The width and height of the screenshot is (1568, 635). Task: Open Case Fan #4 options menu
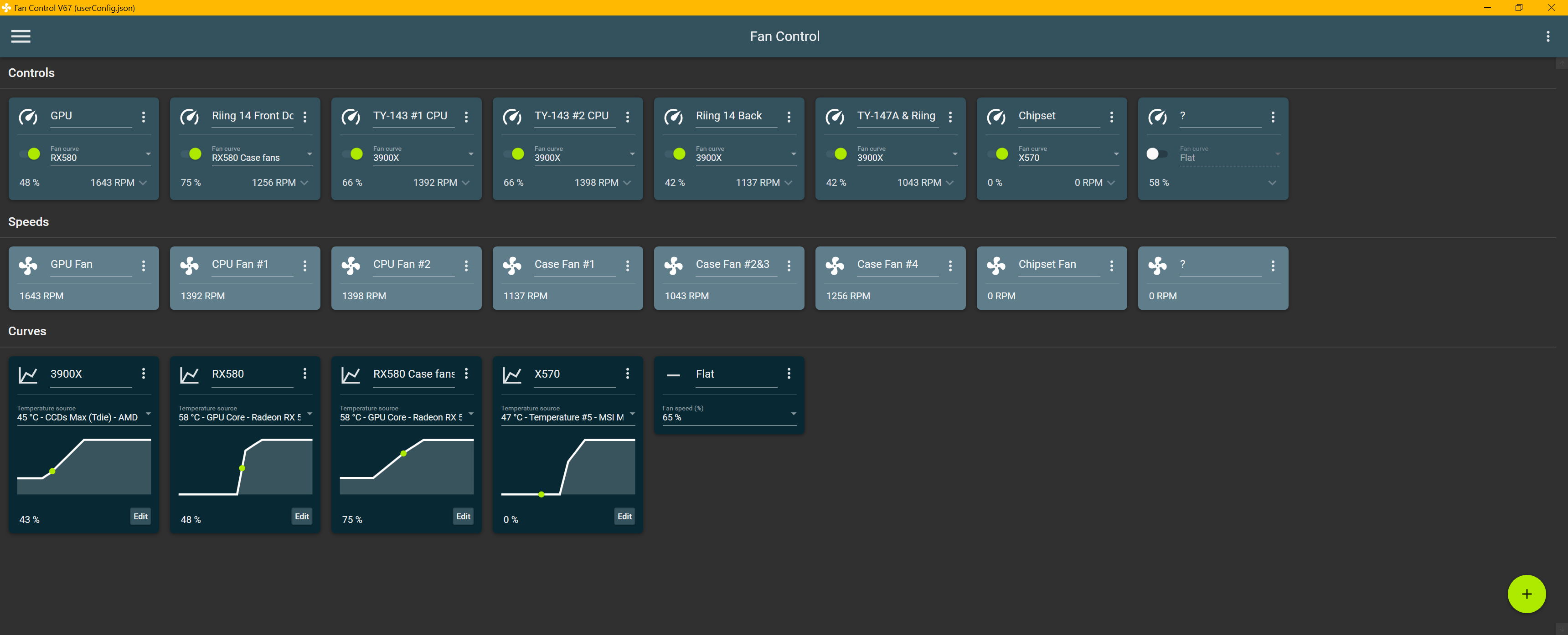pyautogui.click(x=950, y=265)
